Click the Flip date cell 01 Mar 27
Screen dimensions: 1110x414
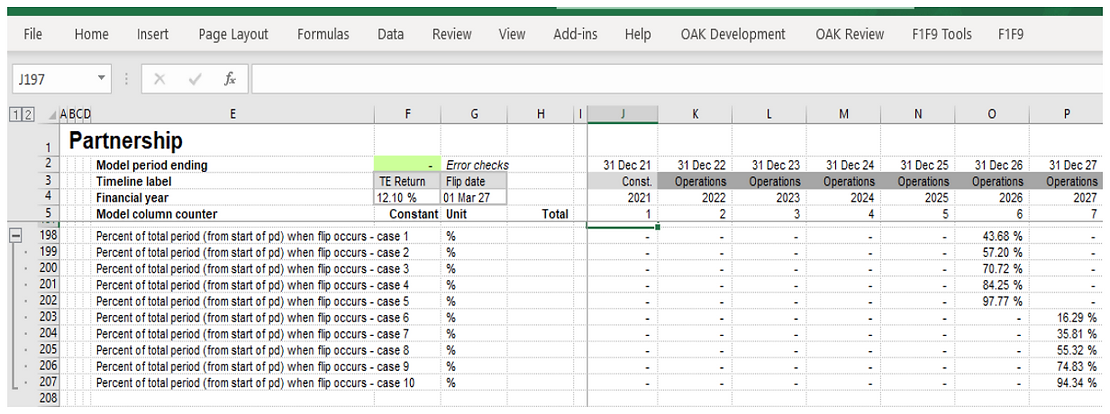(x=473, y=198)
